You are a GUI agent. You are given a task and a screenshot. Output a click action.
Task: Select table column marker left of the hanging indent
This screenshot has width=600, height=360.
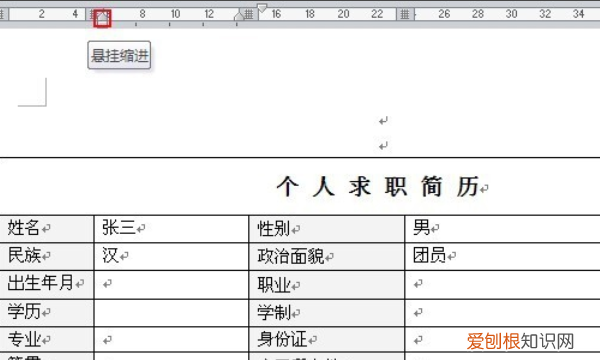91,15
